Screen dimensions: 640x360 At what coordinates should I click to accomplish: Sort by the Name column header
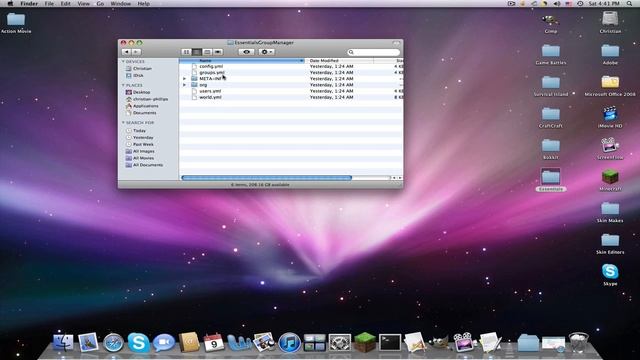click(242, 60)
